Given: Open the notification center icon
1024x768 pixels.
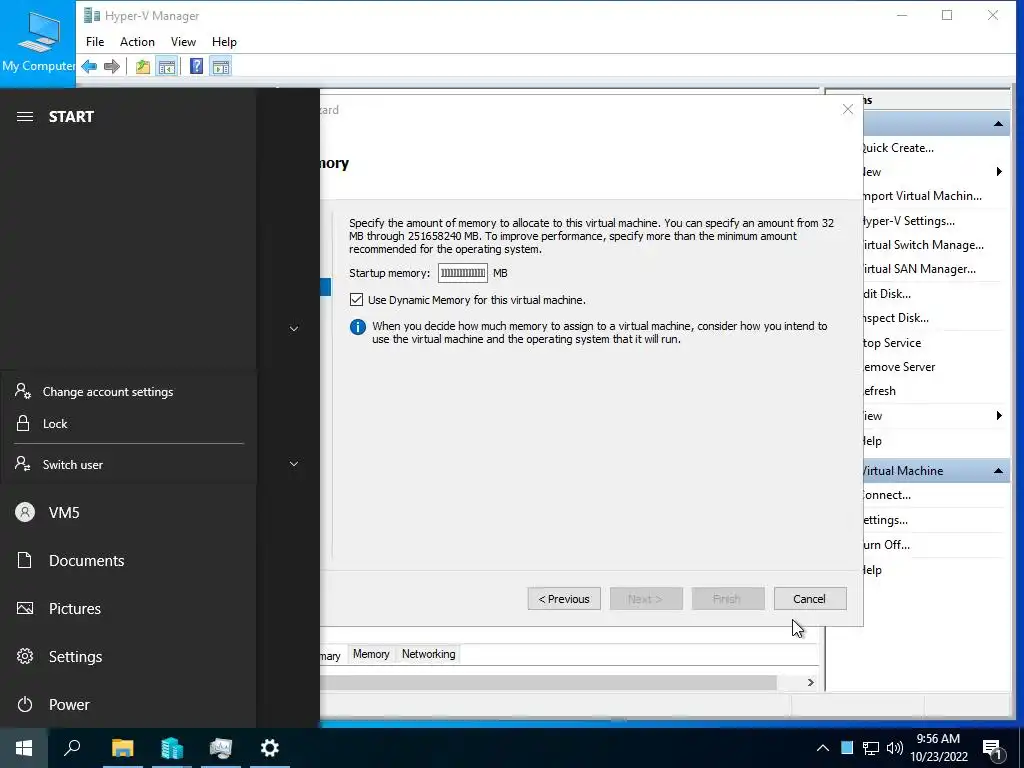Looking at the screenshot, I should pos(992,748).
